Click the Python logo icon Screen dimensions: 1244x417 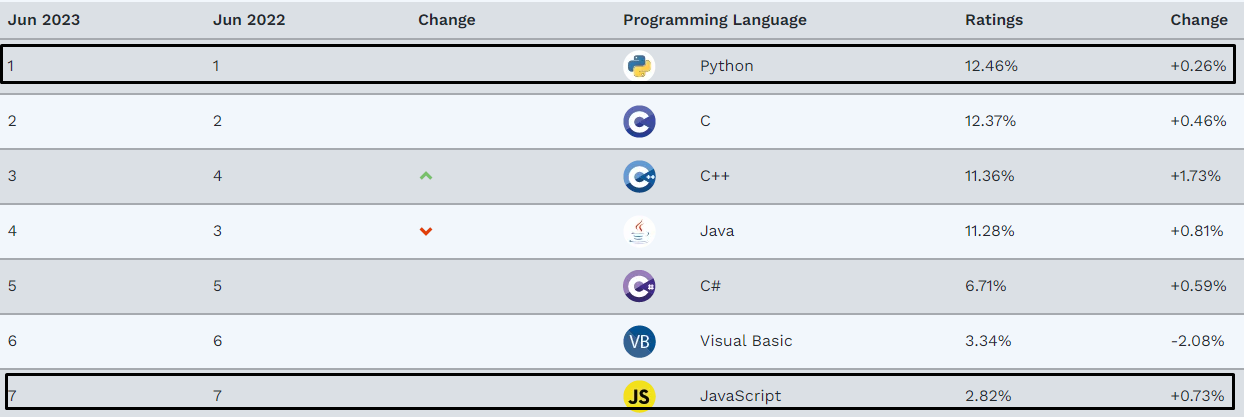639,66
